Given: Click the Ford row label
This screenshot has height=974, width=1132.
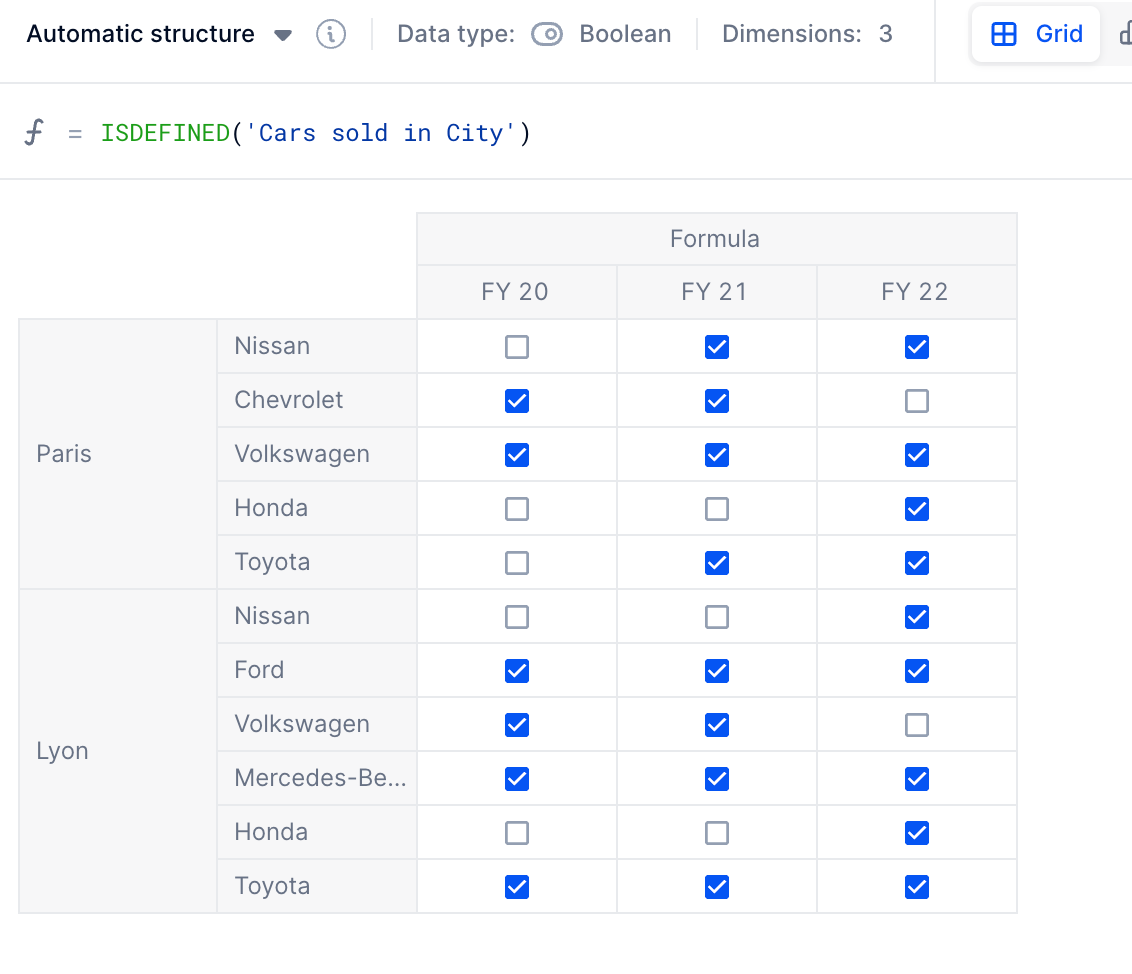Looking at the screenshot, I should 317,670.
